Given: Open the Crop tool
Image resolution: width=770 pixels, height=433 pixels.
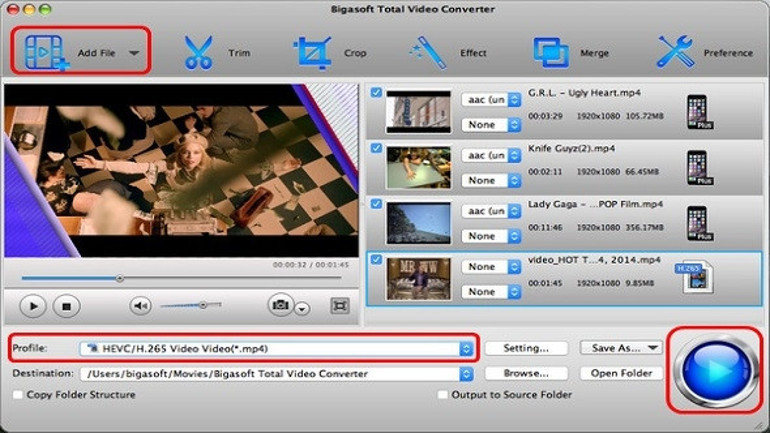Looking at the screenshot, I should coord(312,52).
